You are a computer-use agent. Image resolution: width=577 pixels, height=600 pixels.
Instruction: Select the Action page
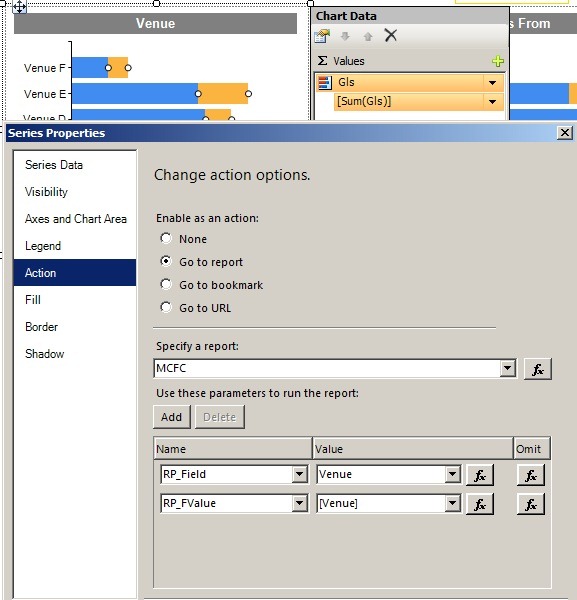click(x=75, y=272)
